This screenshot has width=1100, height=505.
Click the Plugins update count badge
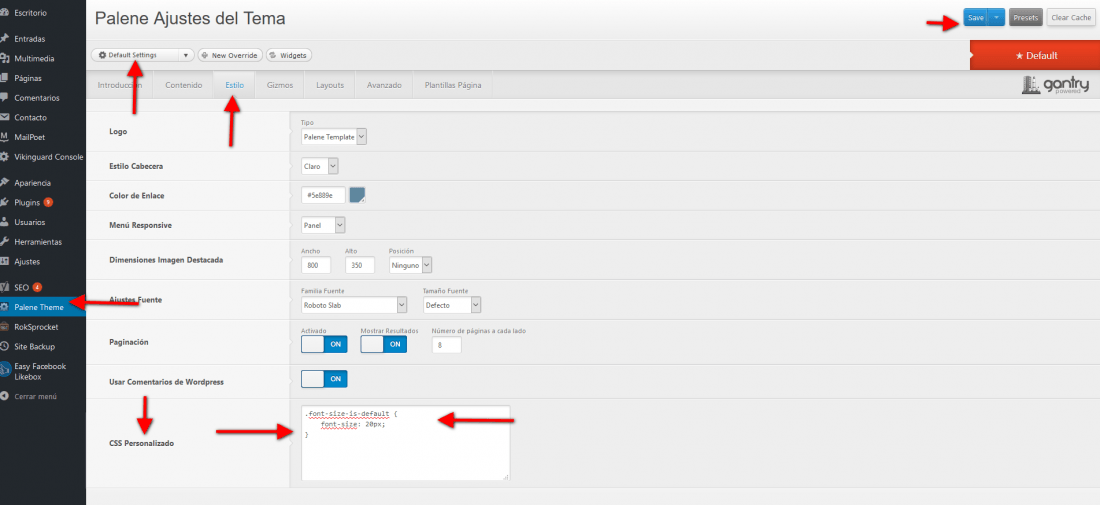tap(48, 202)
